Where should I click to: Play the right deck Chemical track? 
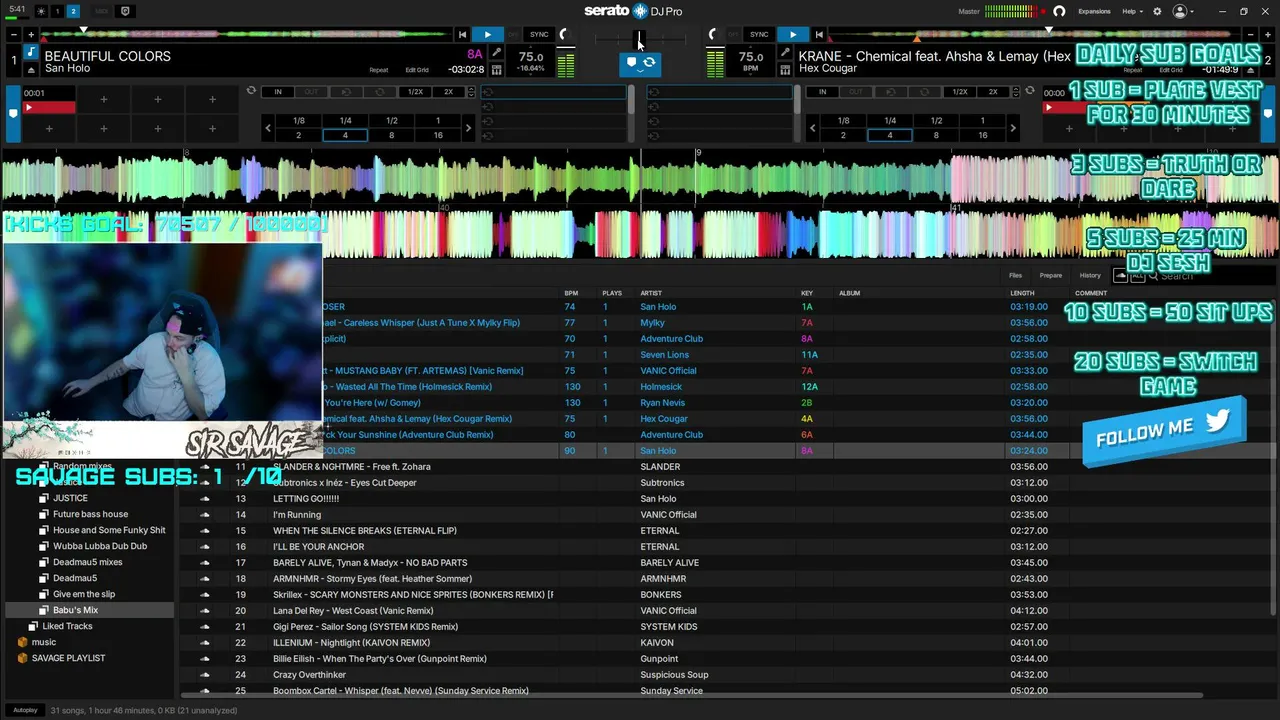point(792,35)
